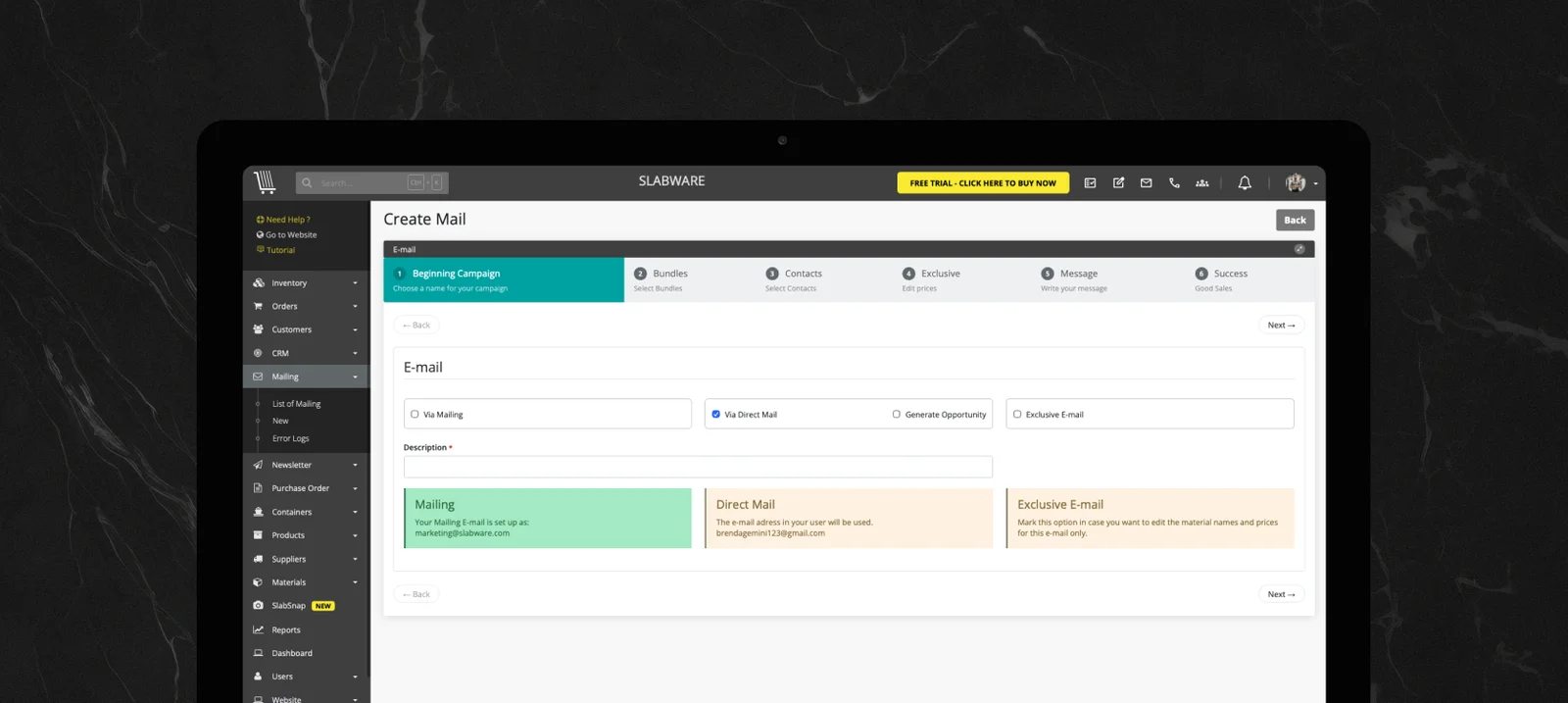Image resolution: width=1568 pixels, height=703 pixels.
Task: Click the Materials sidebar icon
Action: [x=258, y=582]
